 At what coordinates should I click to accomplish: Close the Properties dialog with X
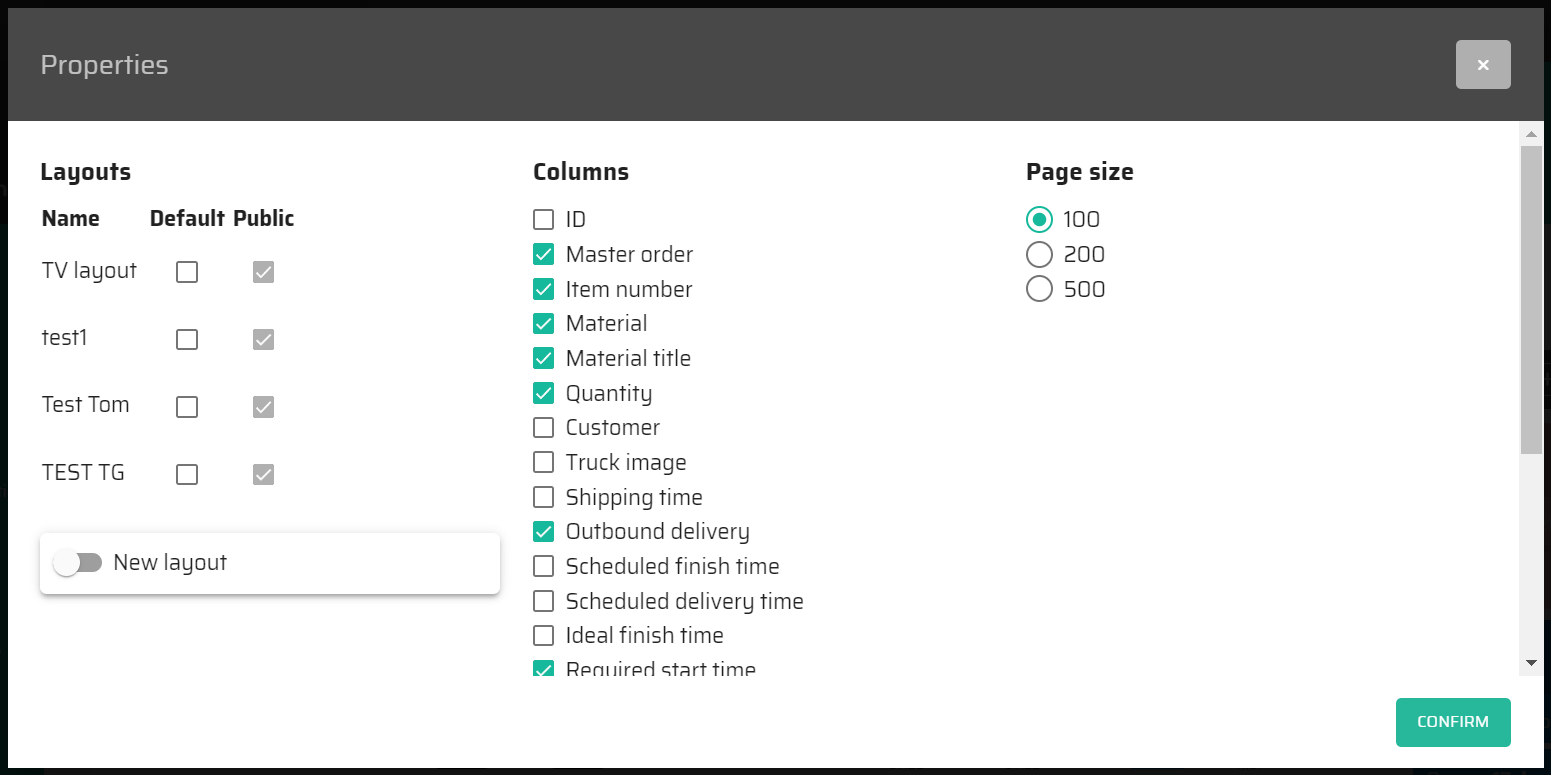1483,65
